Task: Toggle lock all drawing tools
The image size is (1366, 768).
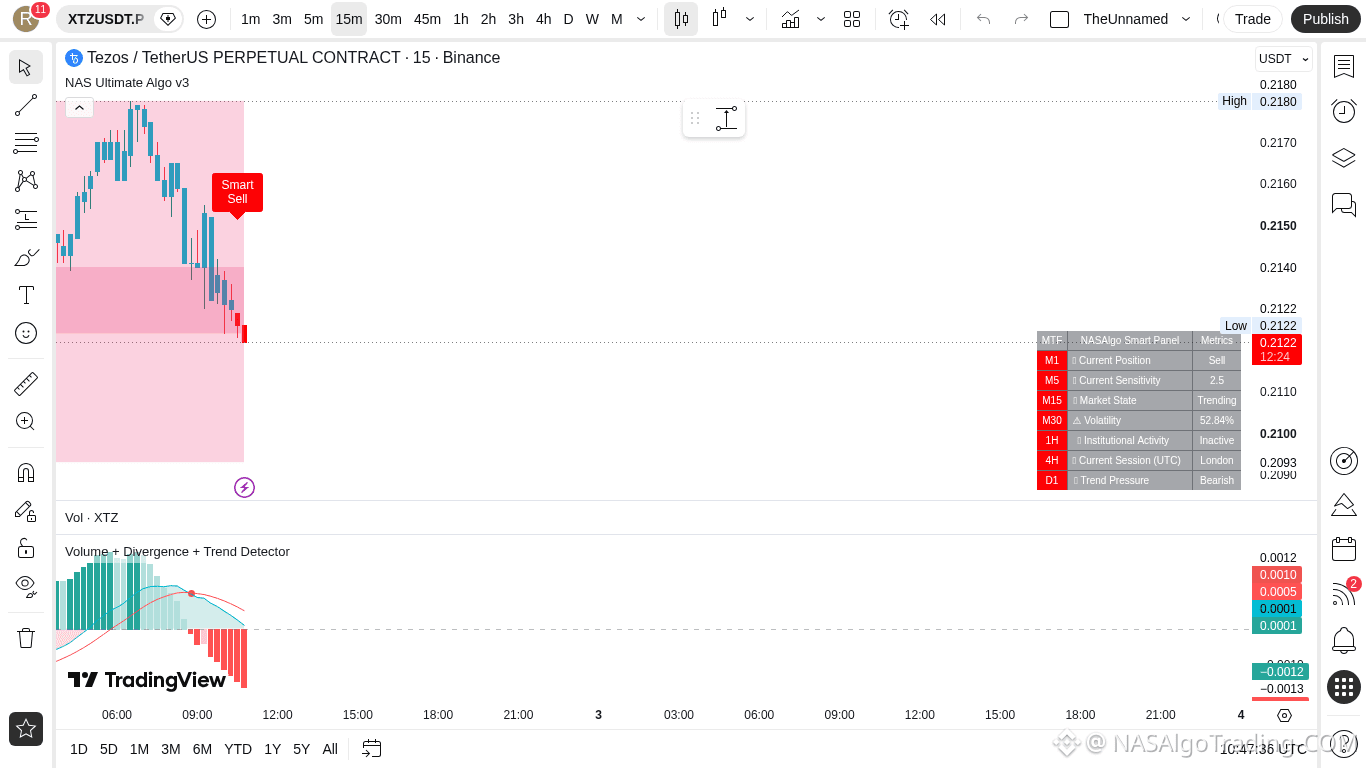Action: click(x=26, y=548)
